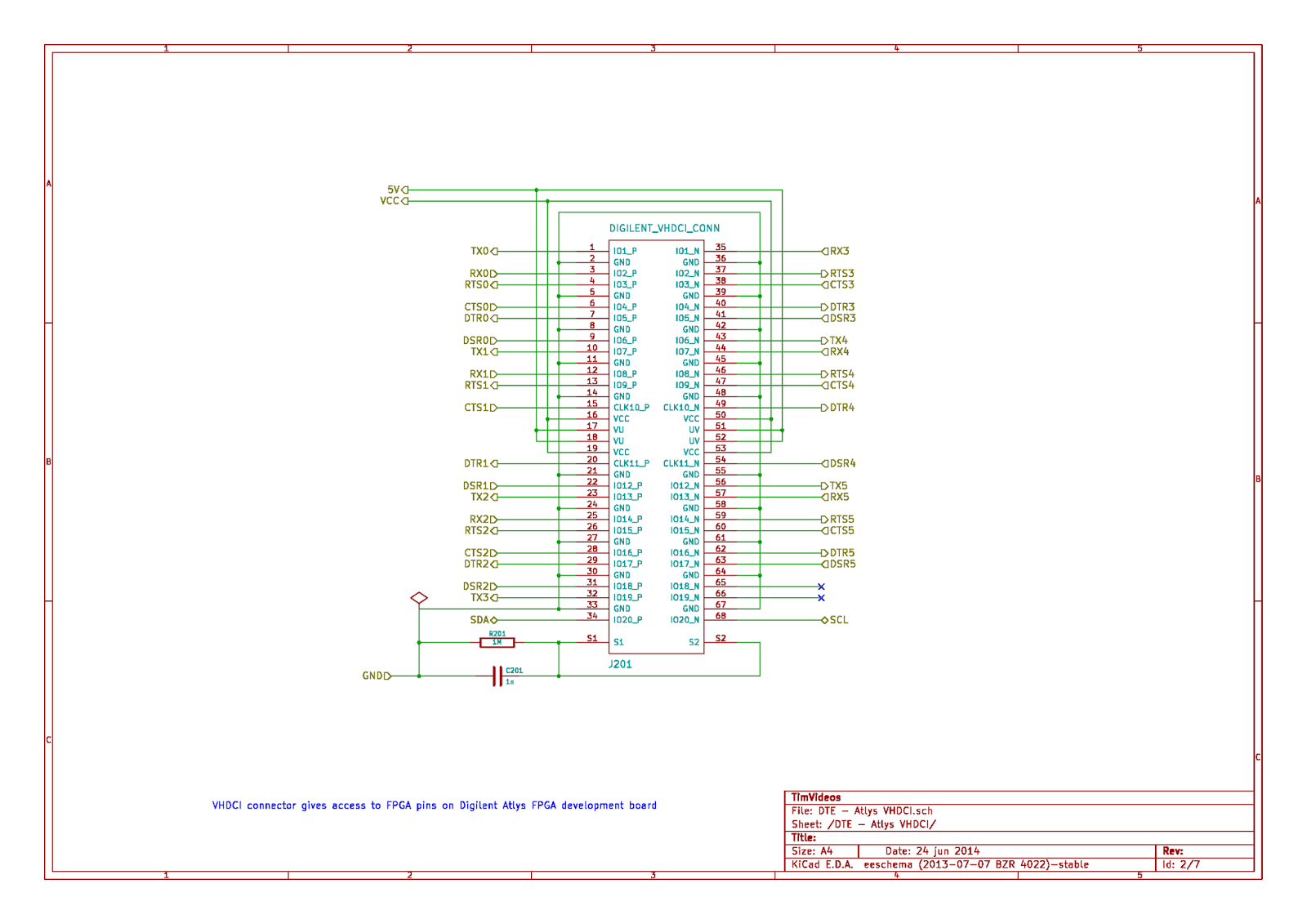Choose the DSR1 label
This screenshot has width=1307, height=924.
click(x=480, y=485)
